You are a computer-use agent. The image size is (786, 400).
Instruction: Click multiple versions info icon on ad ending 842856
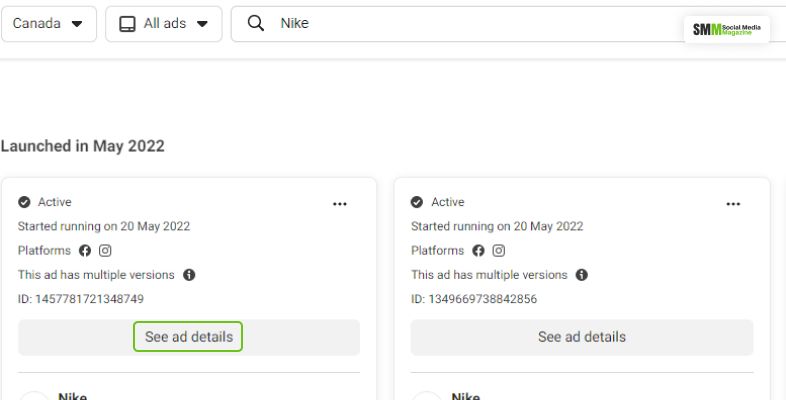(582, 275)
